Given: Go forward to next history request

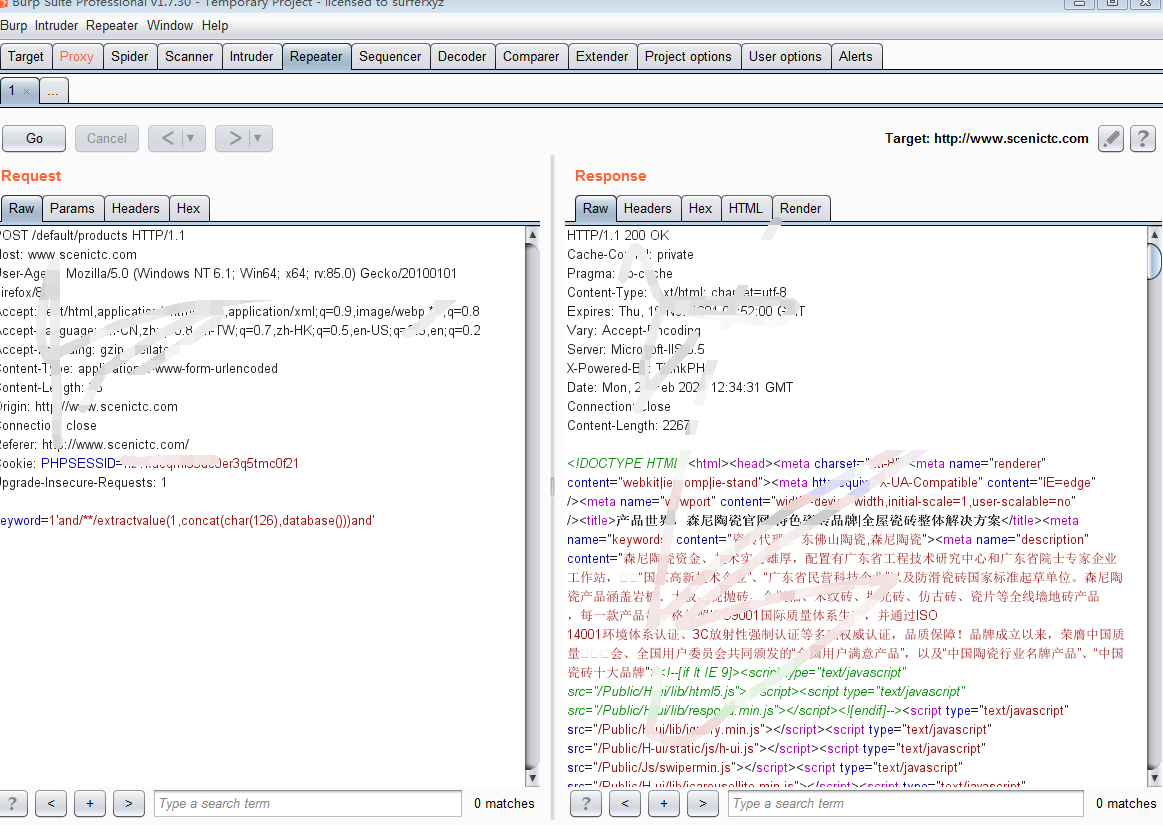Looking at the screenshot, I should (234, 138).
